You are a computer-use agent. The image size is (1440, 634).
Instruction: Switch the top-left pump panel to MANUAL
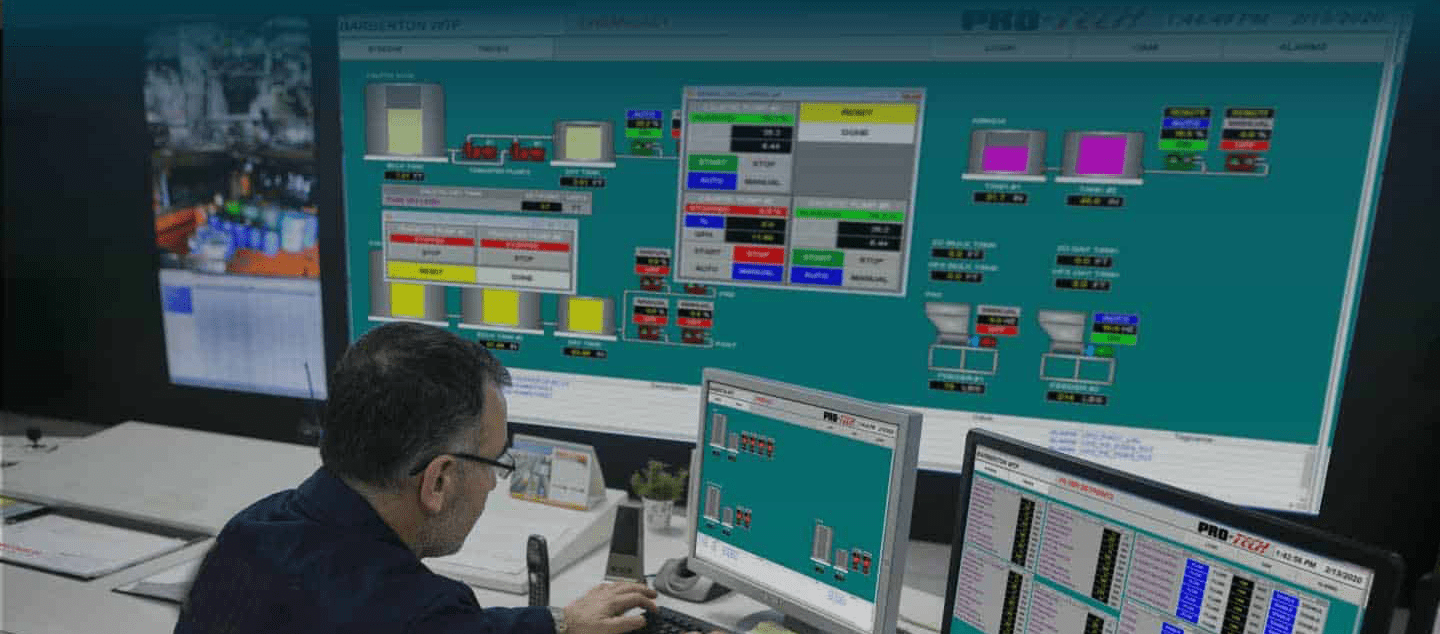pos(764,181)
